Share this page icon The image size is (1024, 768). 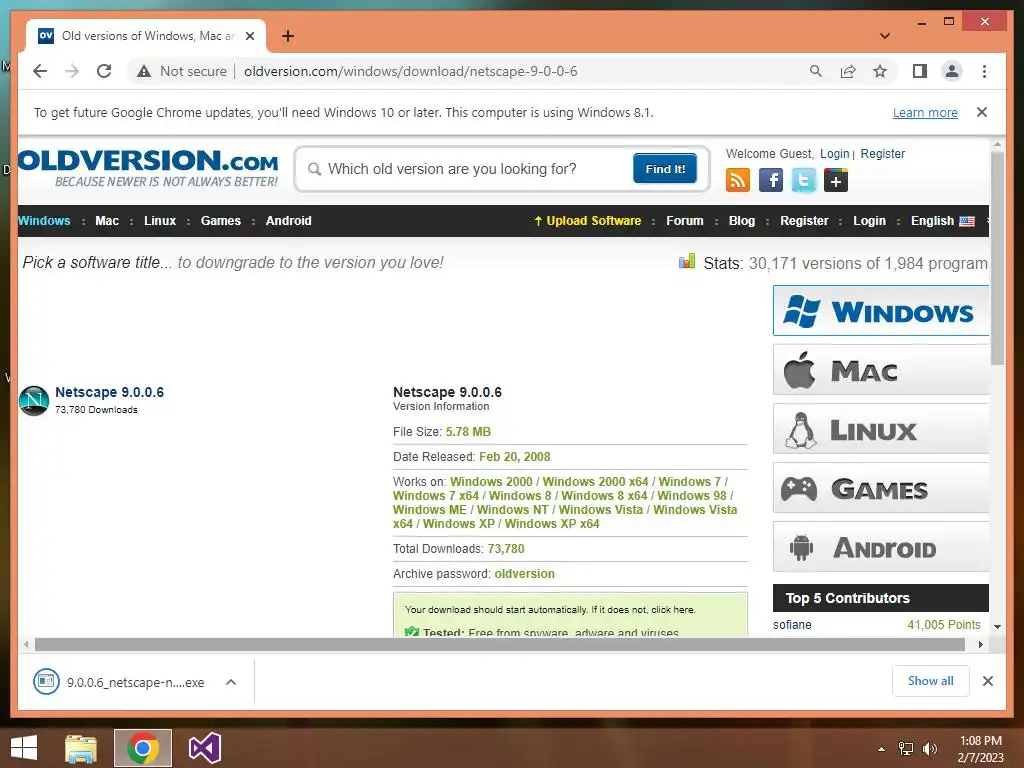tap(848, 71)
